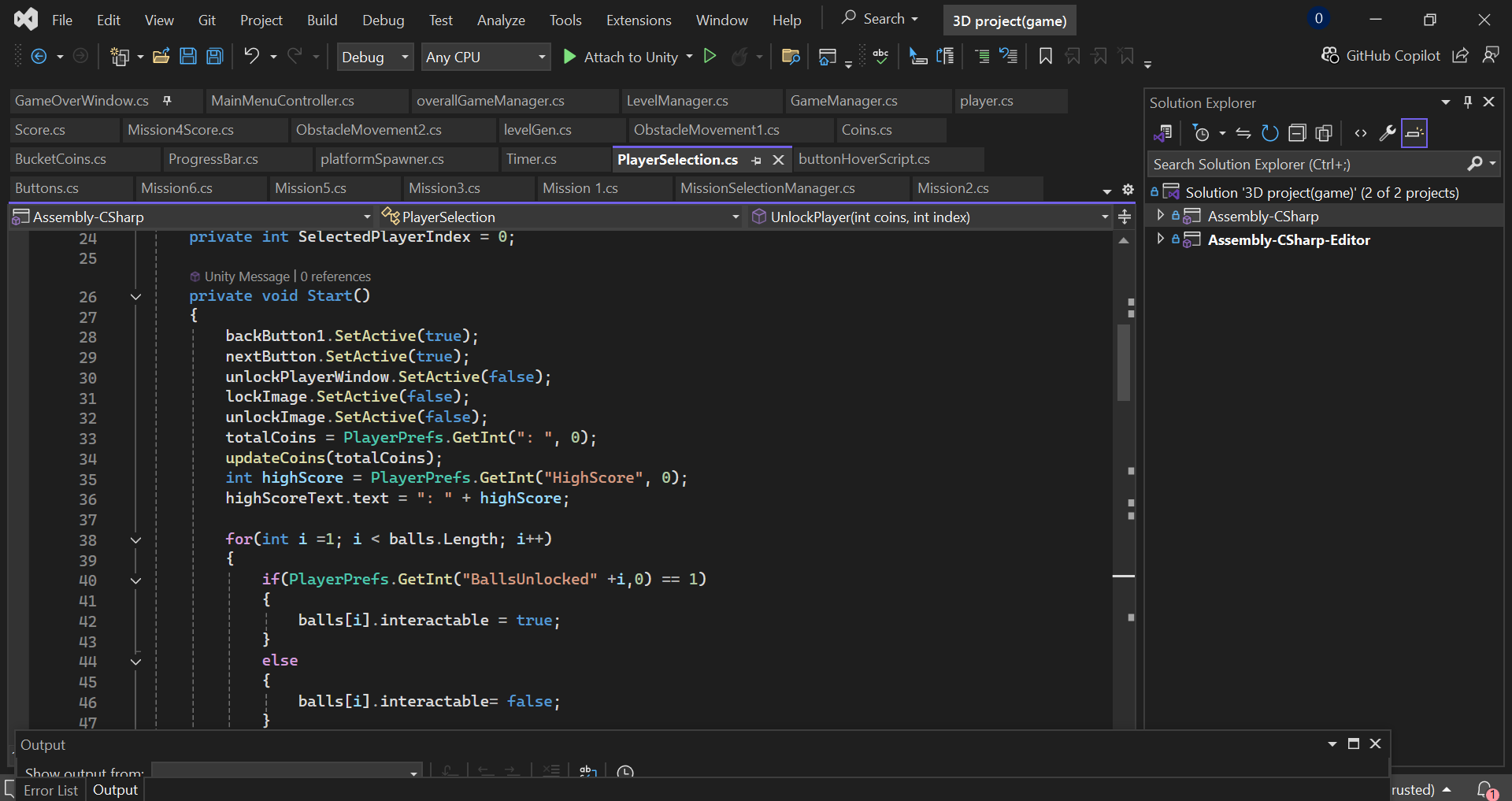The width and height of the screenshot is (1512, 801).
Task: Click the Find in Files icon
Action: coord(791,56)
